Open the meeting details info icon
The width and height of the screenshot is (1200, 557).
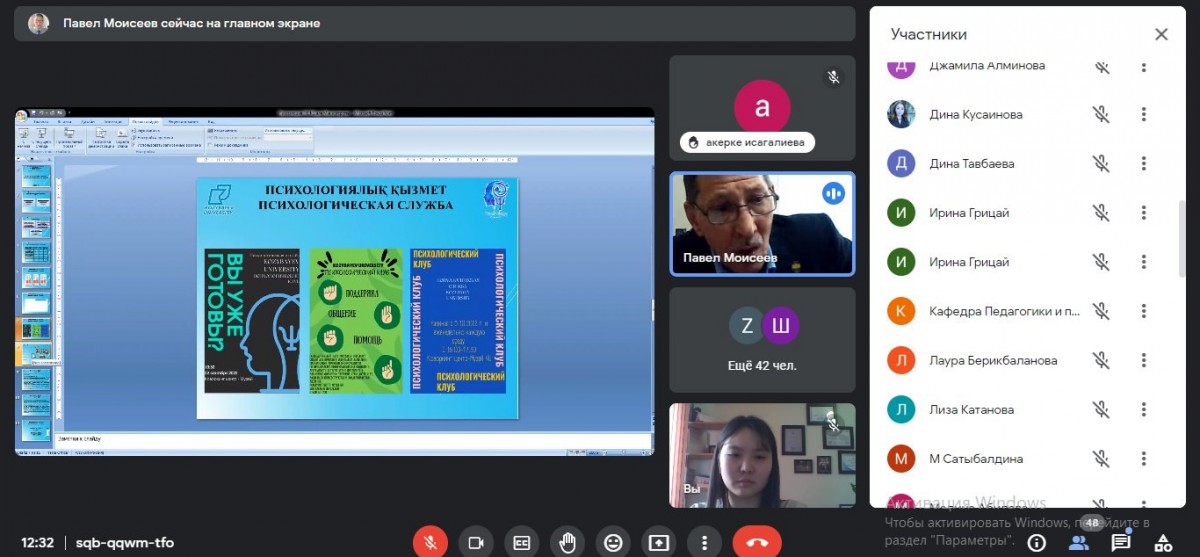(x=1037, y=542)
